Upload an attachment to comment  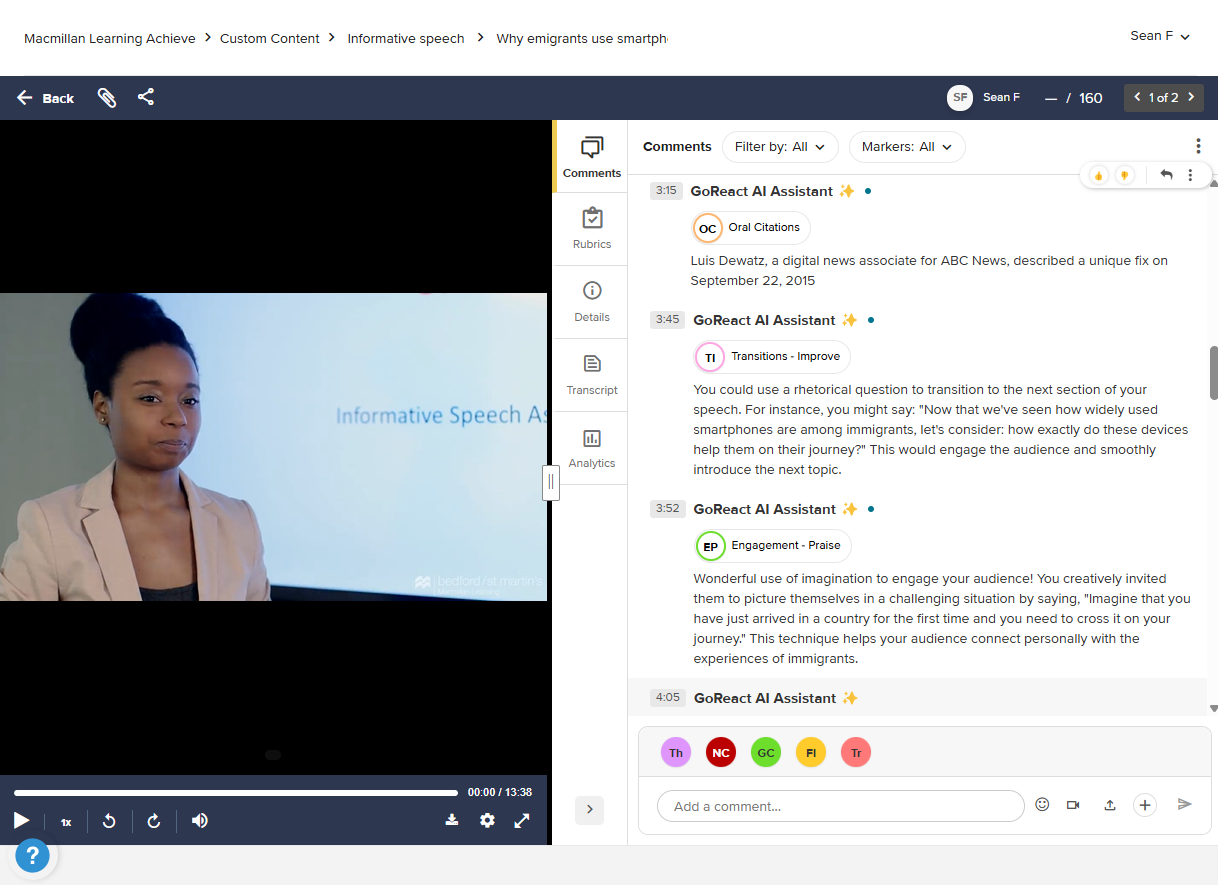[x=1109, y=805]
